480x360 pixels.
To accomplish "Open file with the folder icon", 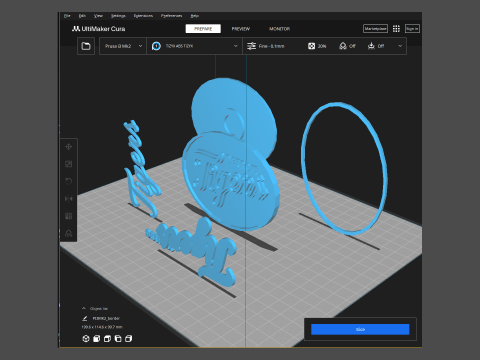I will click(86, 46).
